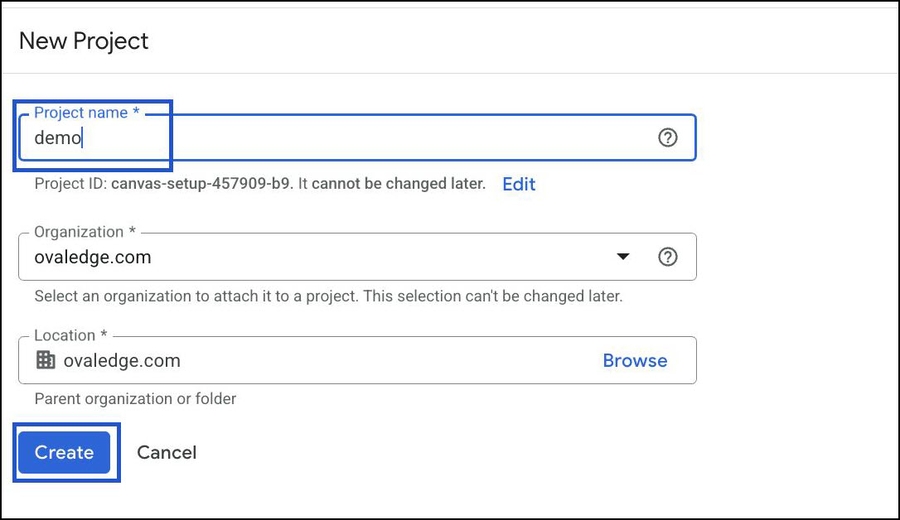The height and width of the screenshot is (520, 900).
Task: Click the "Select an organization" helper text
Action: point(328,297)
